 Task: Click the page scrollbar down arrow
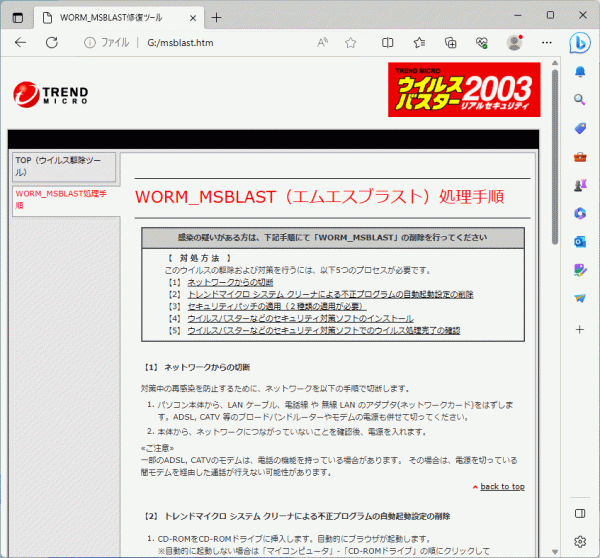[x=555, y=551]
